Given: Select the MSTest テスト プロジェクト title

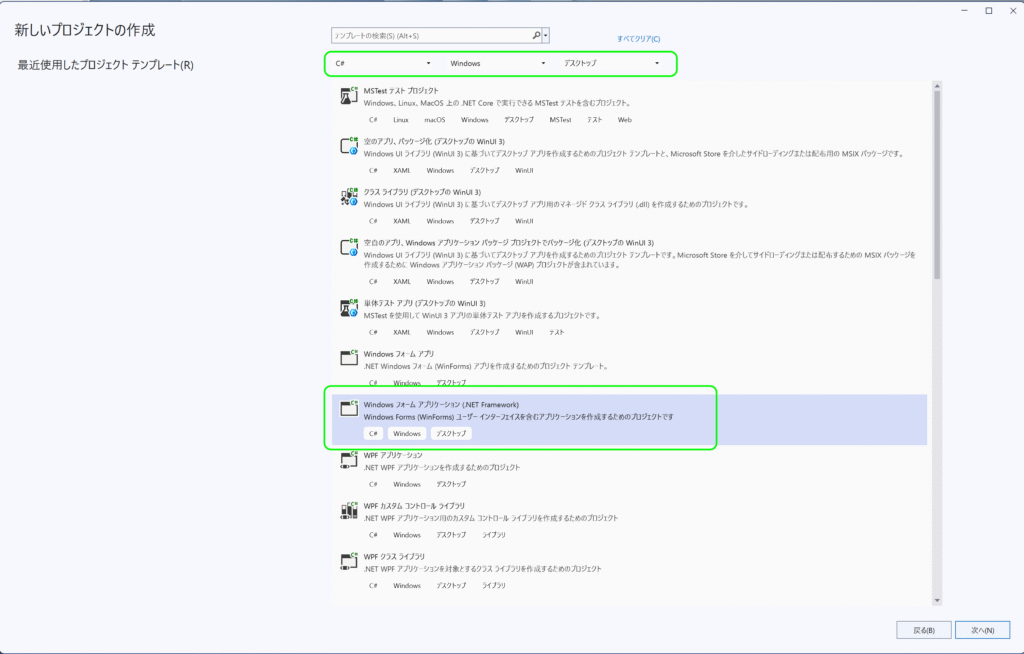Looking at the screenshot, I should 401,91.
